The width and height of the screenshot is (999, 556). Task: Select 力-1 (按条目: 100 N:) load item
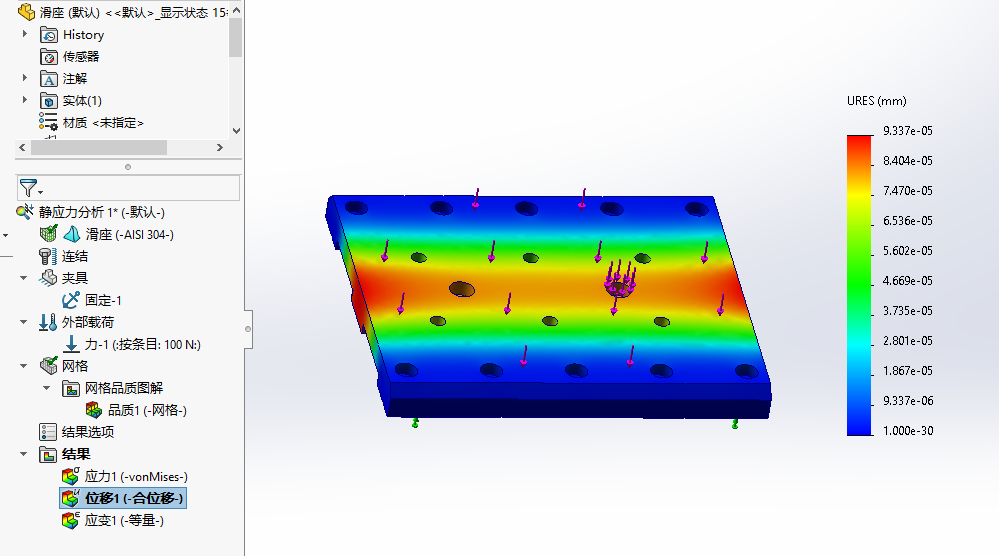coord(143,345)
